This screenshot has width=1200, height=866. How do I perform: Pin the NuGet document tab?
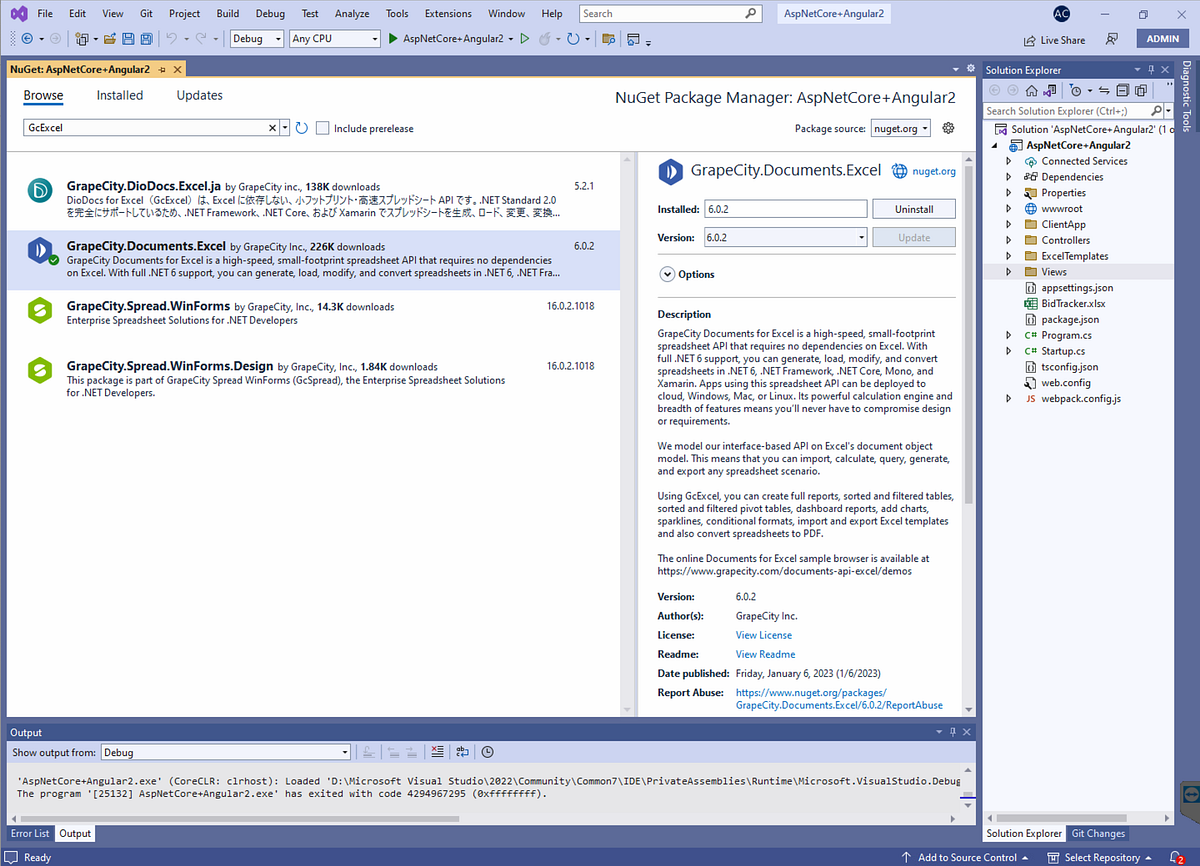point(159,70)
